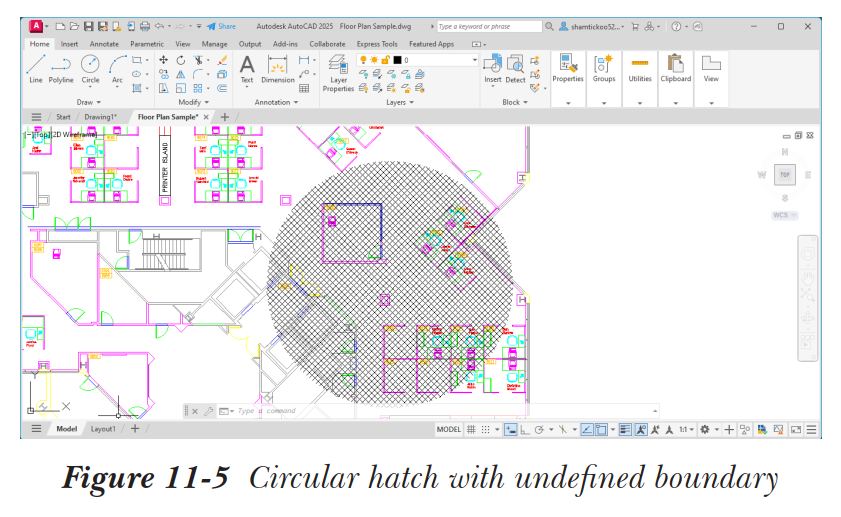Image resolution: width=841 pixels, height=517 pixels.
Task: Click the Move tool in Modify panel
Action: 164,60
